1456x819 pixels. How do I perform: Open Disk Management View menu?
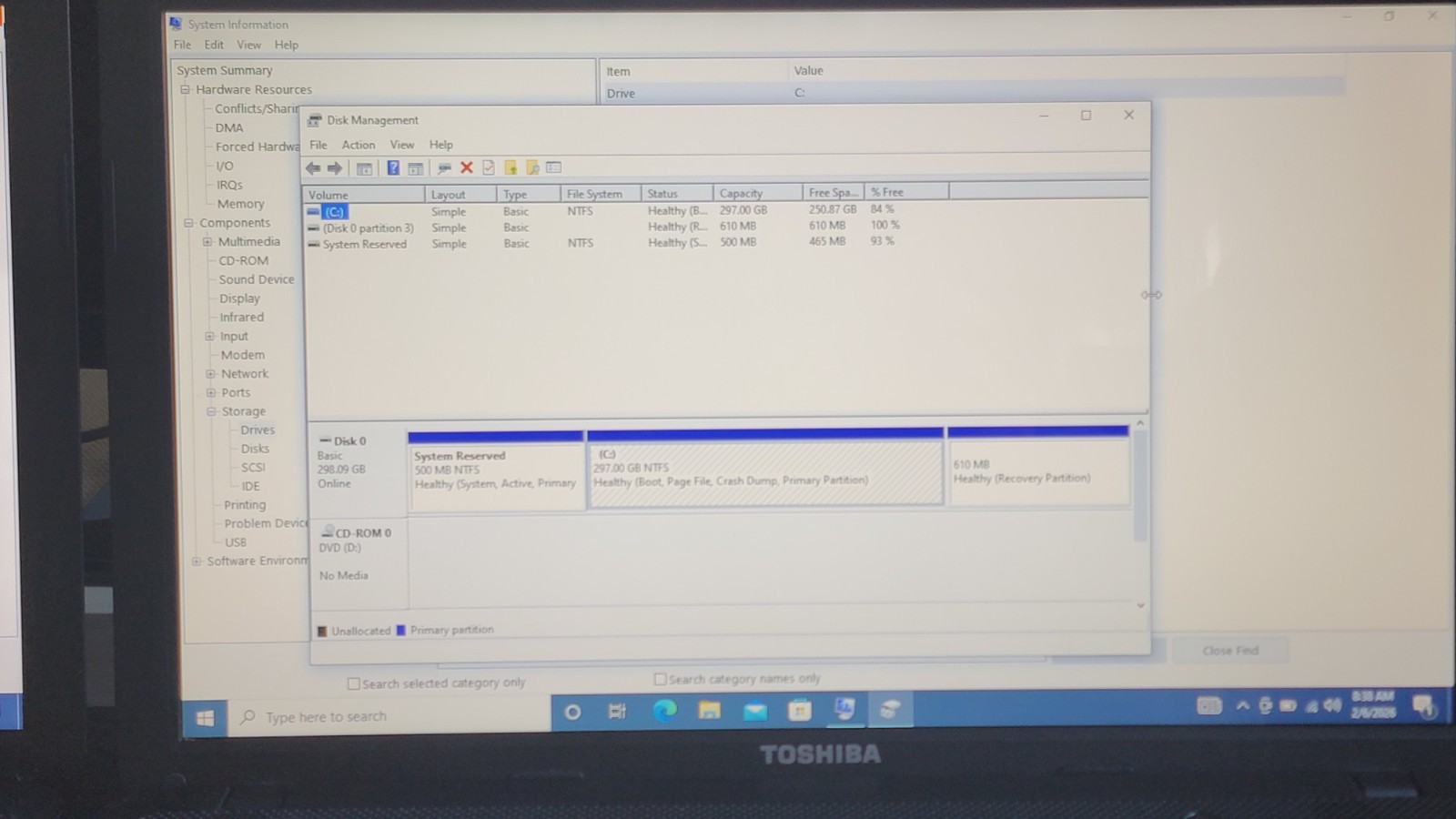pos(402,145)
